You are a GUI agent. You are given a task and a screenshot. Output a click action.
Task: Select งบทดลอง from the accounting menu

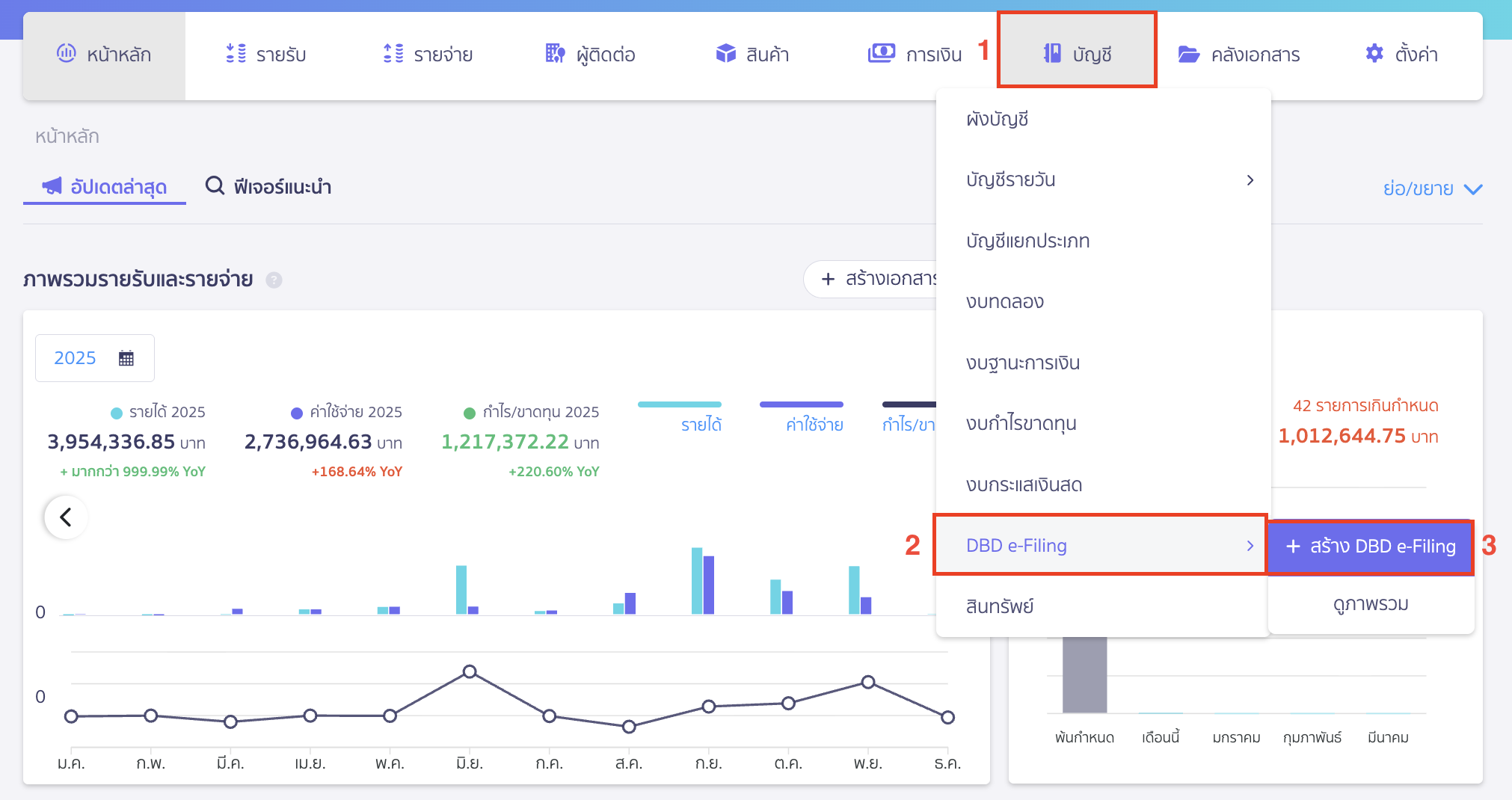pyautogui.click(x=1005, y=302)
